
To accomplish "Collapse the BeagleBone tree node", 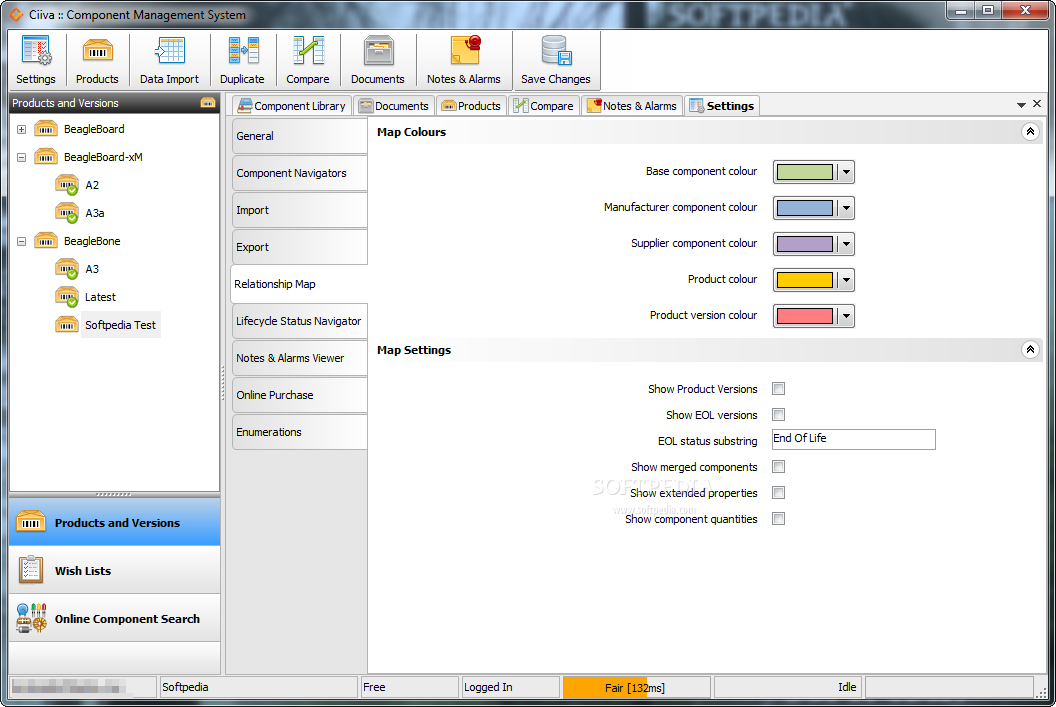I will [x=22, y=241].
